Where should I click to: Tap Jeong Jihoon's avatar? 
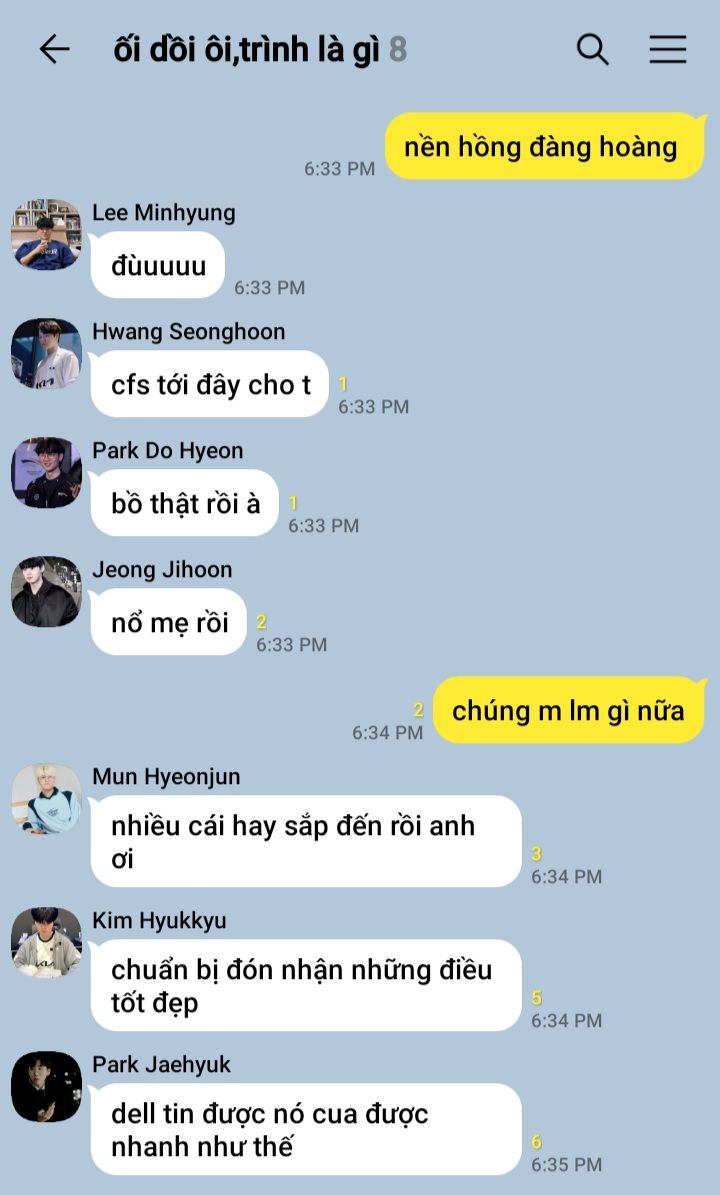point(46,591)
